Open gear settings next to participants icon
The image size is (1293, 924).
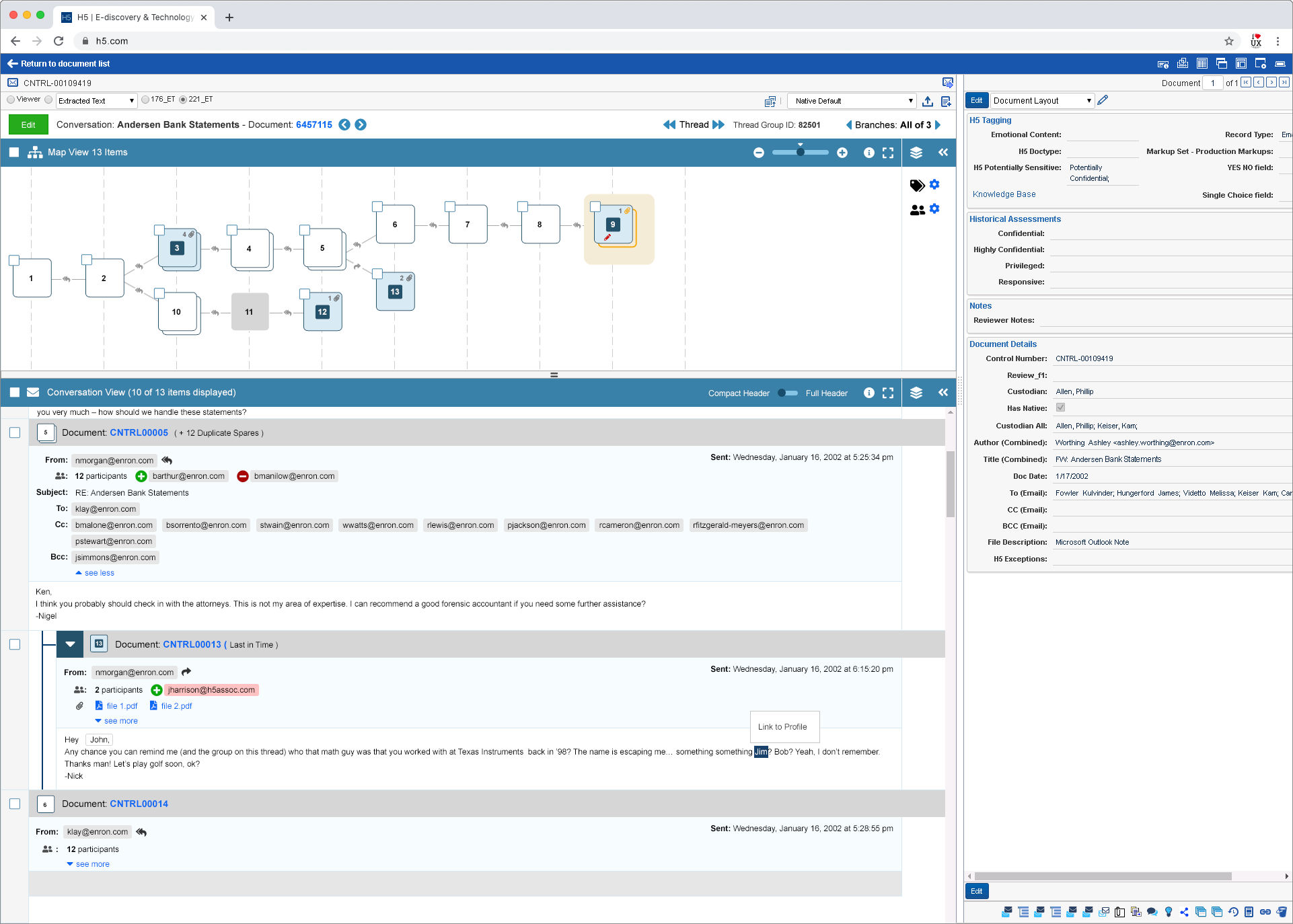[934, 209]
